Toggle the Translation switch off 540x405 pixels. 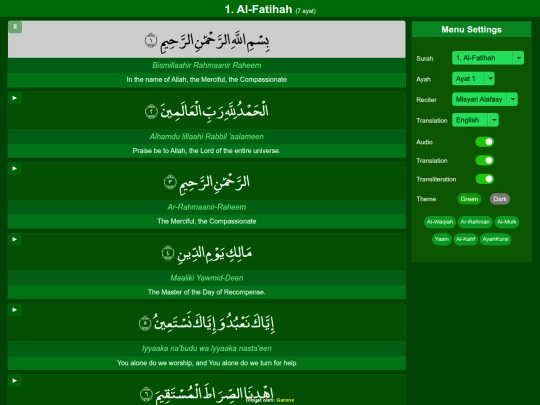[485, 160]
